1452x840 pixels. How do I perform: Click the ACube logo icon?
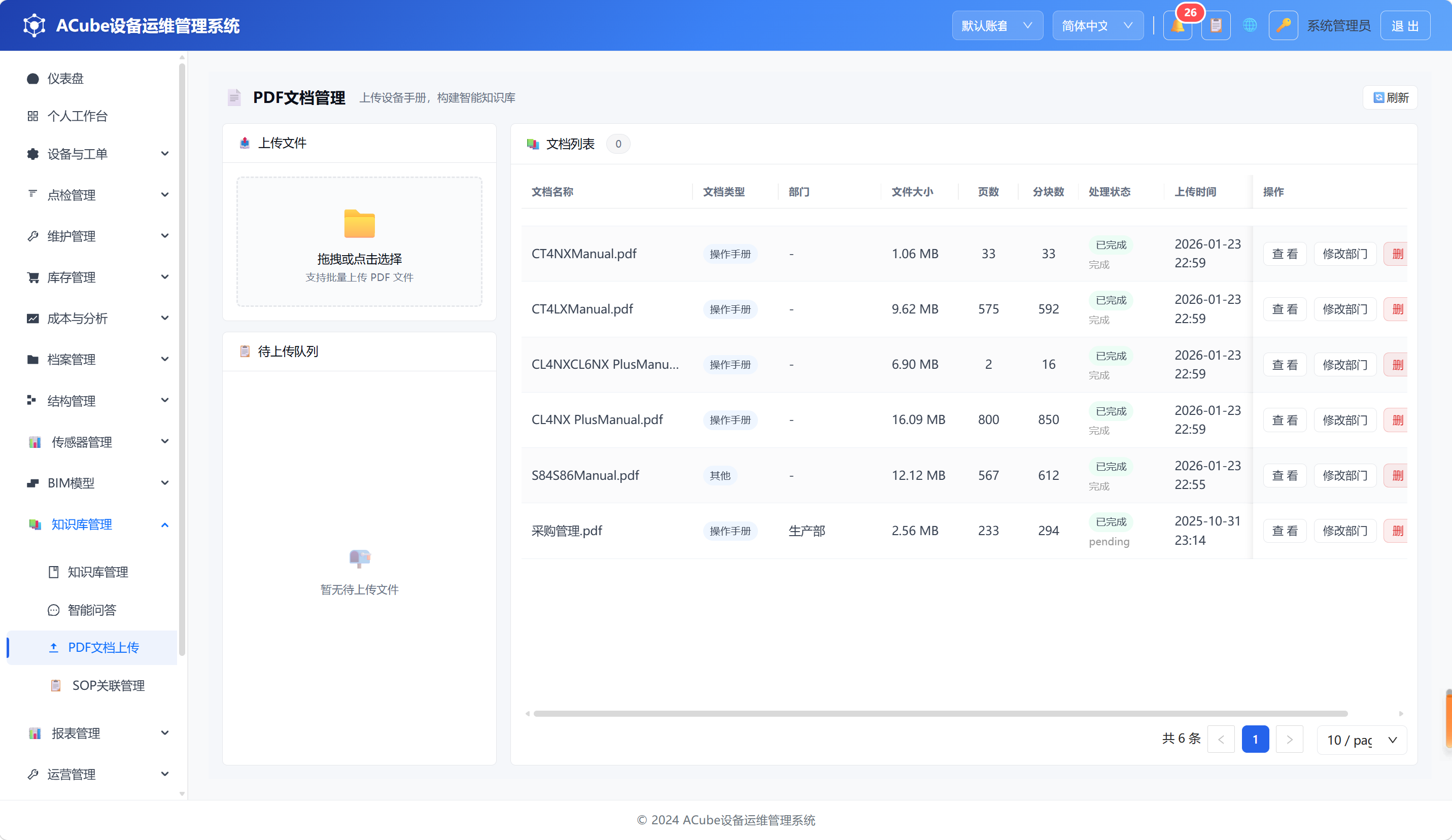pyautogui.click(x=34, y=25)
